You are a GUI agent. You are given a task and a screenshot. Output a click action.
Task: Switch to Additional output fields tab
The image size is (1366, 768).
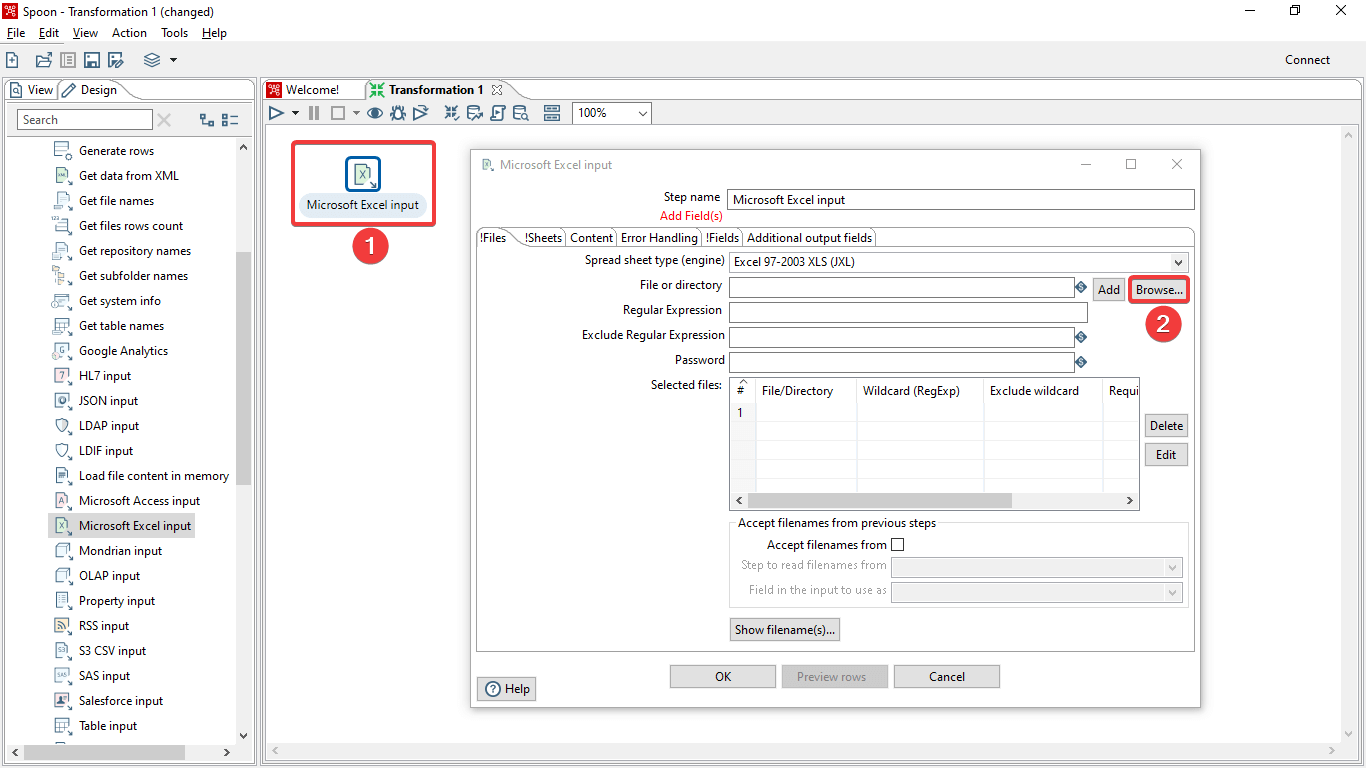809,238
